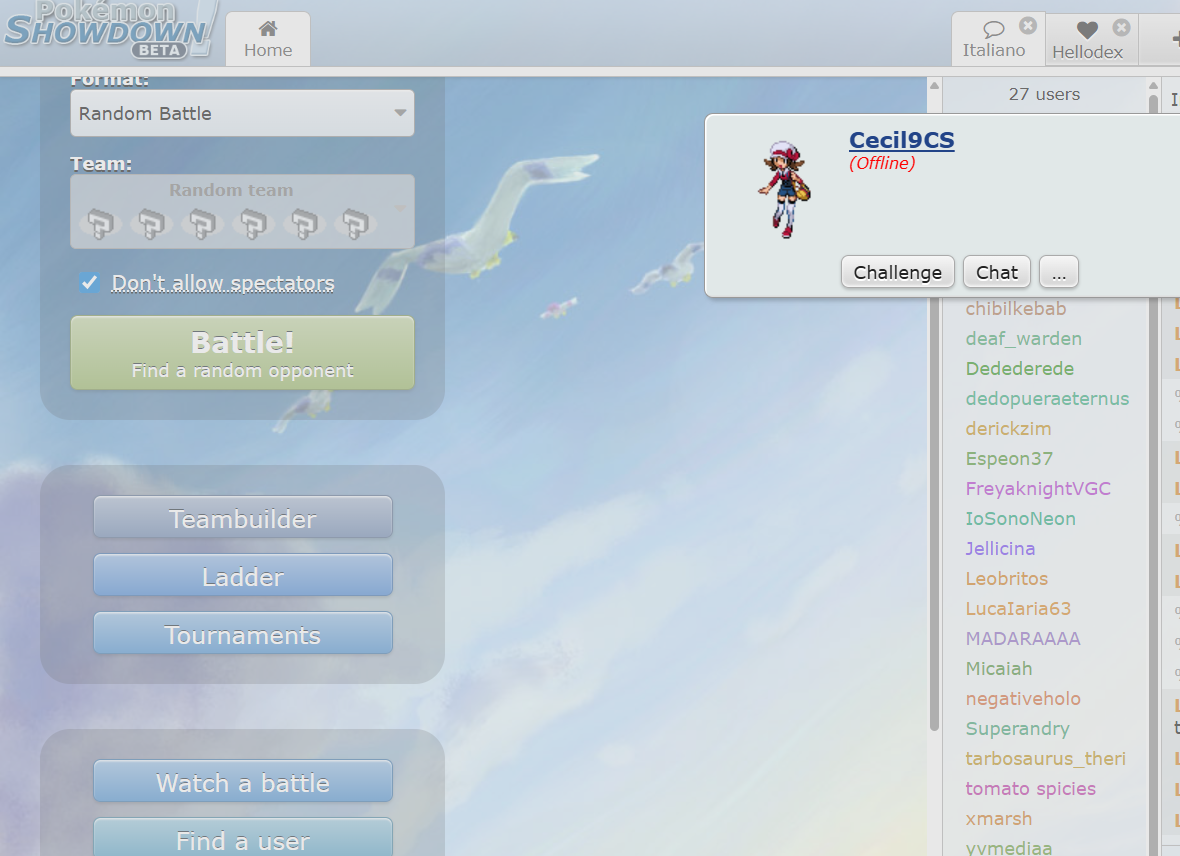Select user deaf_warden
Viewport: 1180px width, 856px height.
1023,339
